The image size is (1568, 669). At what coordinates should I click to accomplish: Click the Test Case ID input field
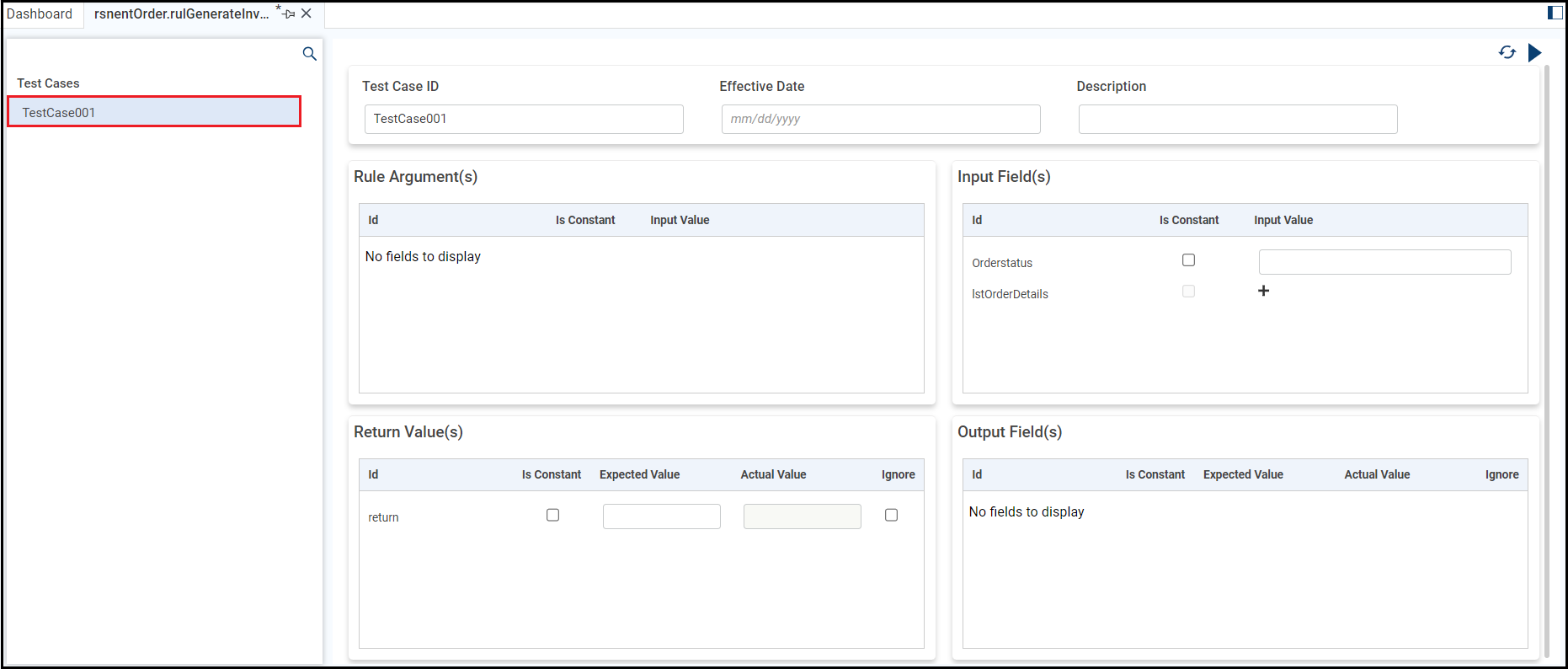pos(524,119)
